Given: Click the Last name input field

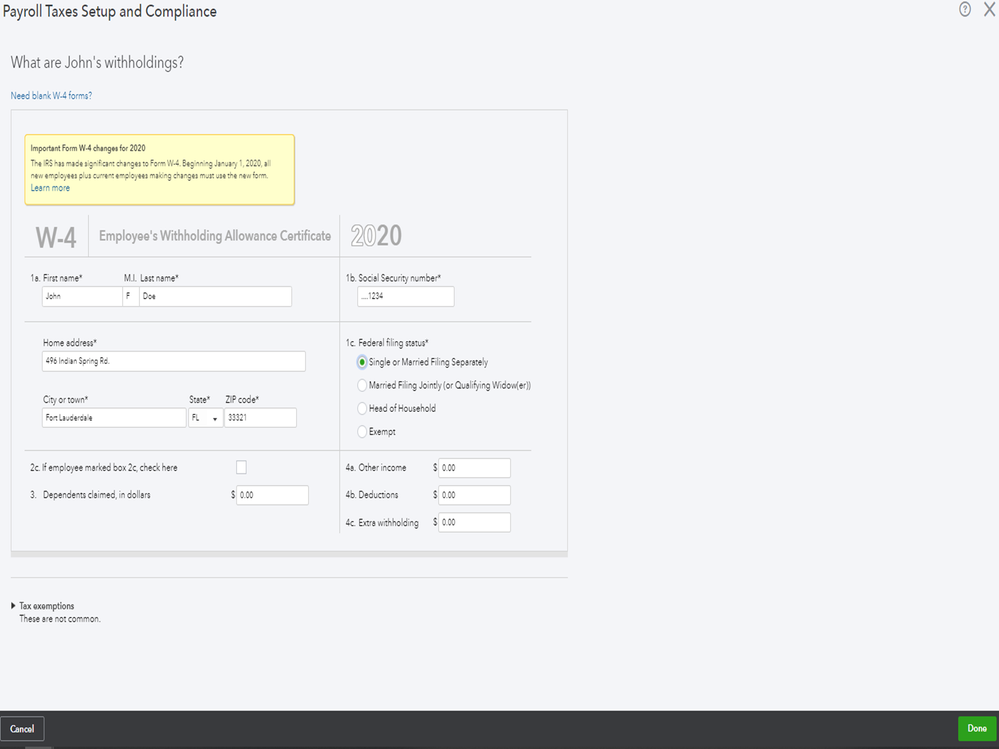Looking at the screenshot, I should (x=215, y=296).
